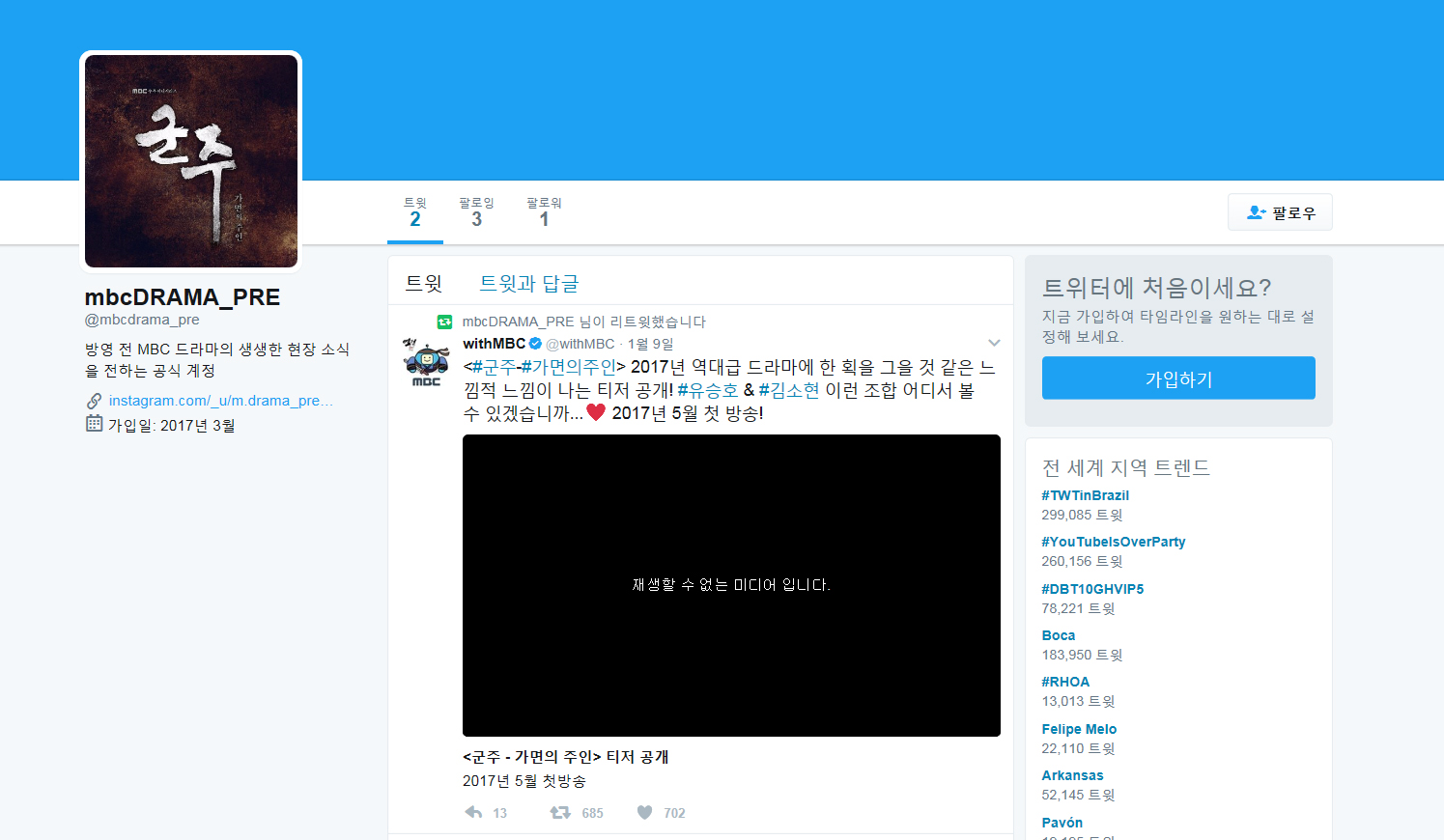Open the #RHOA trend
The height and width of the screenshot is (840, 1444).
coord(1065,682)
